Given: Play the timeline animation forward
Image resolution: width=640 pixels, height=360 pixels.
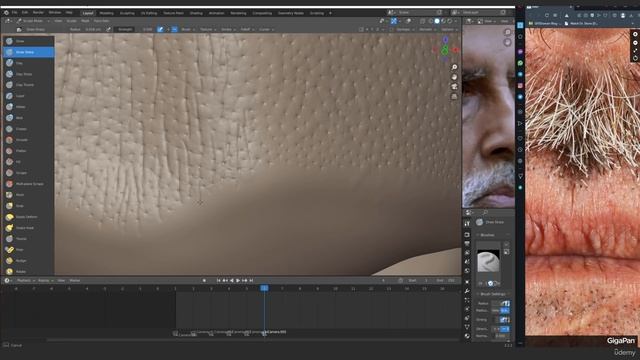Looking at the screenshot, I should coord(238,280).
